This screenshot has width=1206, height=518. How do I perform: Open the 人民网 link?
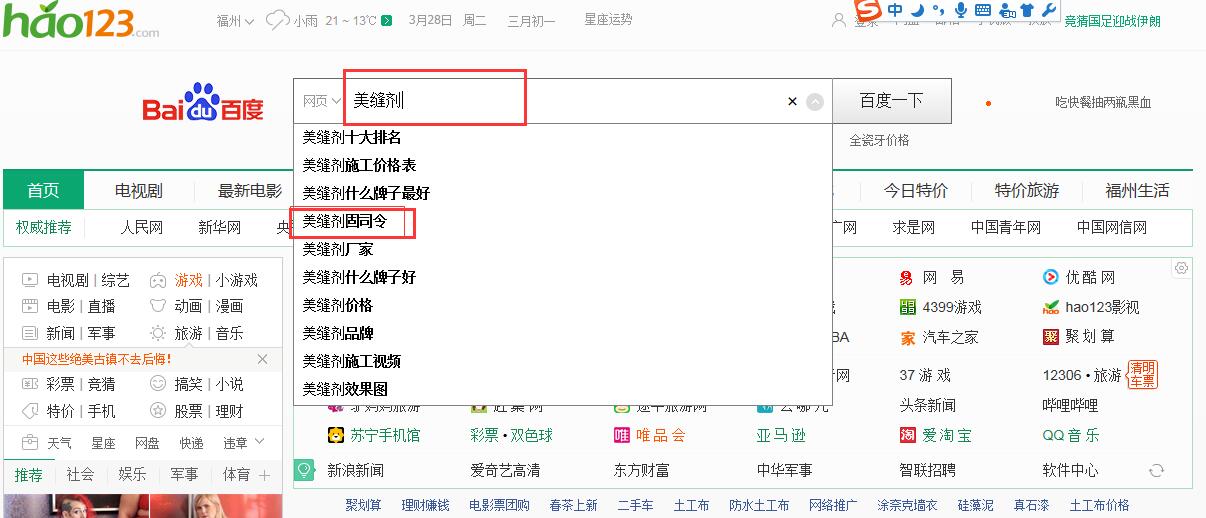[142, 227]
